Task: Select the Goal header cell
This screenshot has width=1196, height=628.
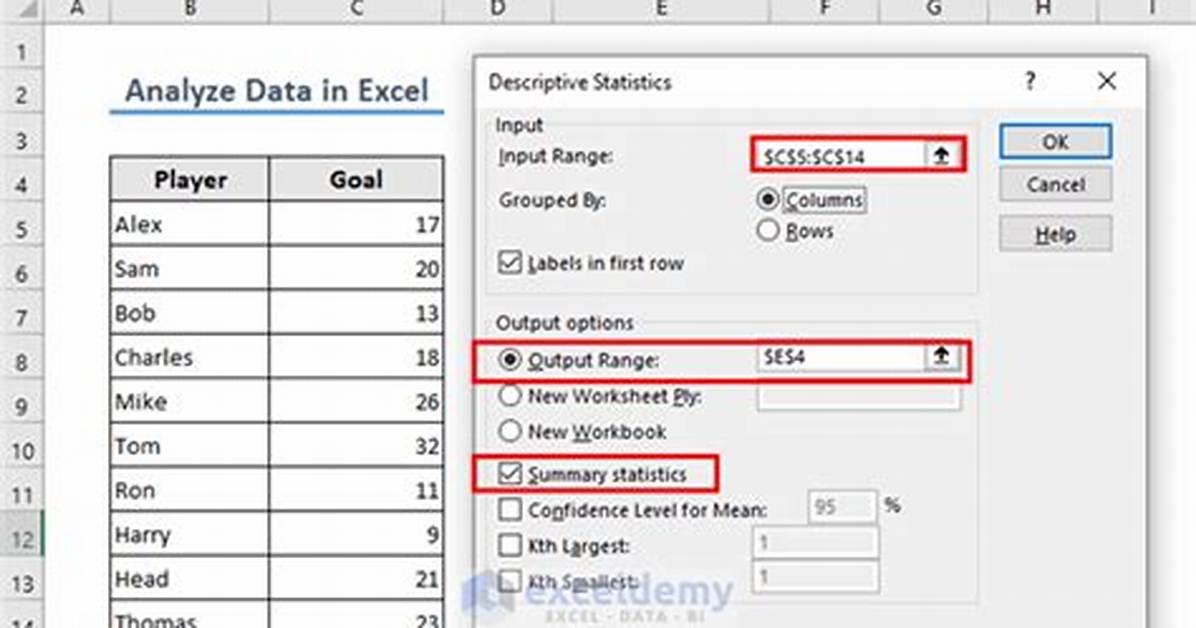Action: [x=356, y=179]
